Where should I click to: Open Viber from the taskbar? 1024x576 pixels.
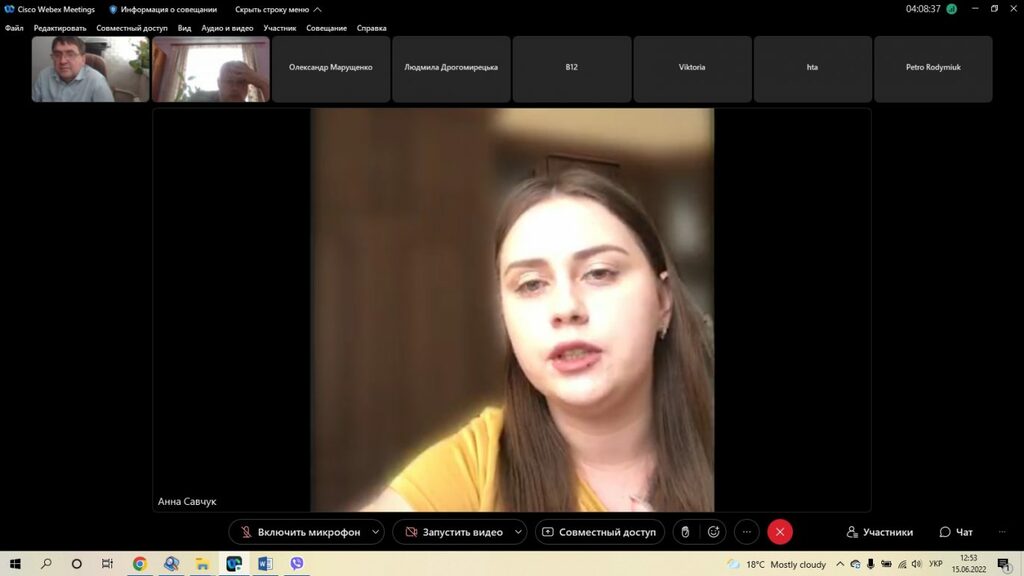click(x=296, y=564)
